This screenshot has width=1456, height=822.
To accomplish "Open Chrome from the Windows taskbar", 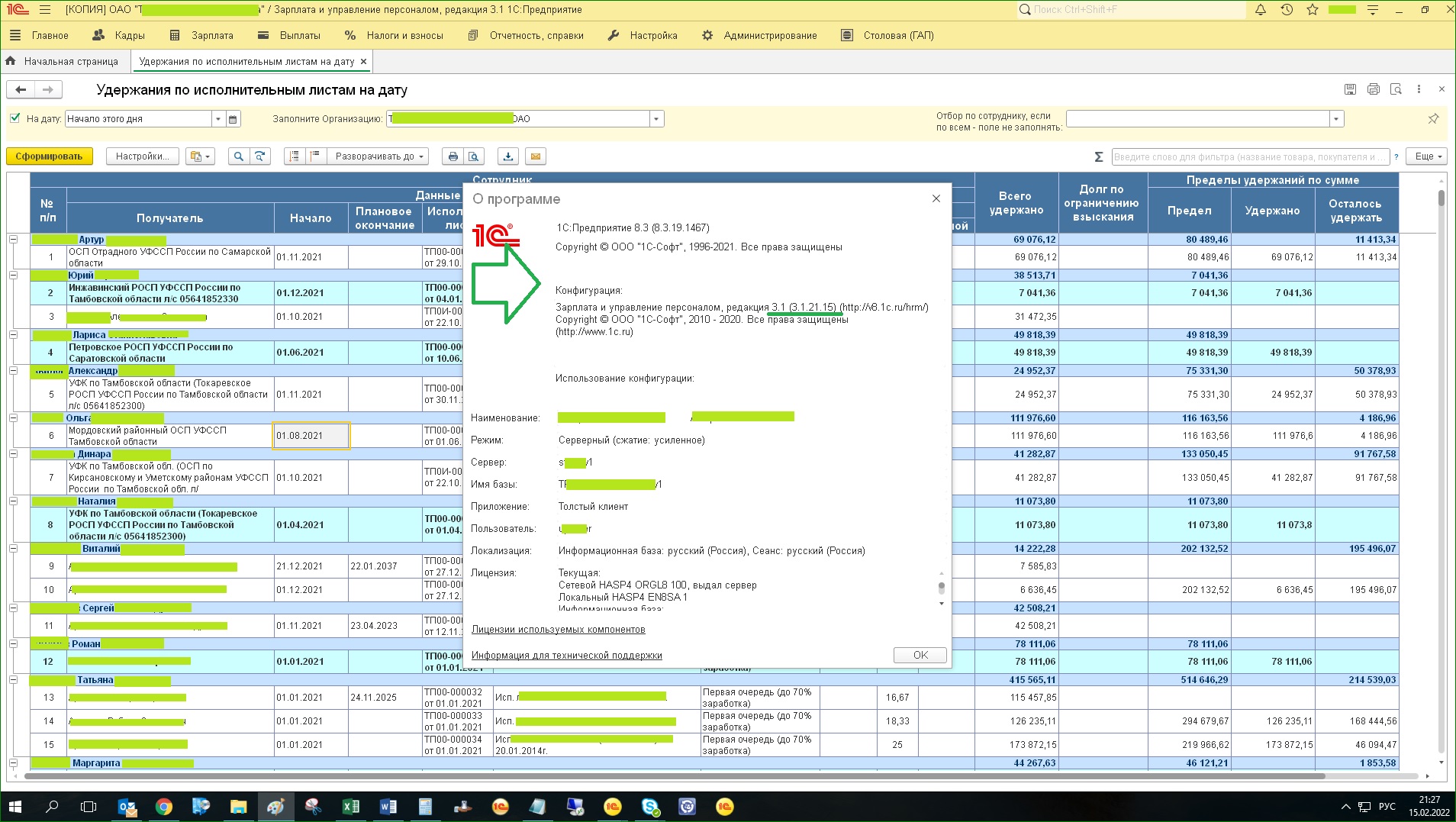I will (163, 806).
